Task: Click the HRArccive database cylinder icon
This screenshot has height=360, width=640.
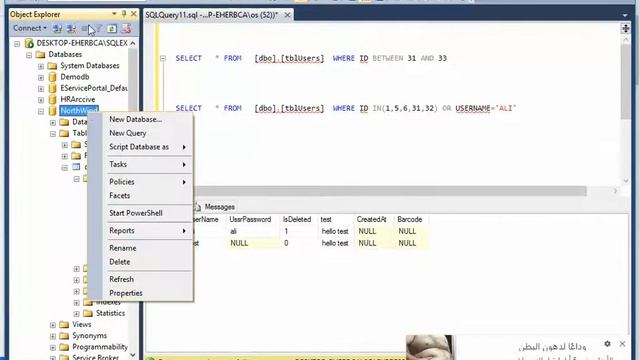Action: point(52,99)
